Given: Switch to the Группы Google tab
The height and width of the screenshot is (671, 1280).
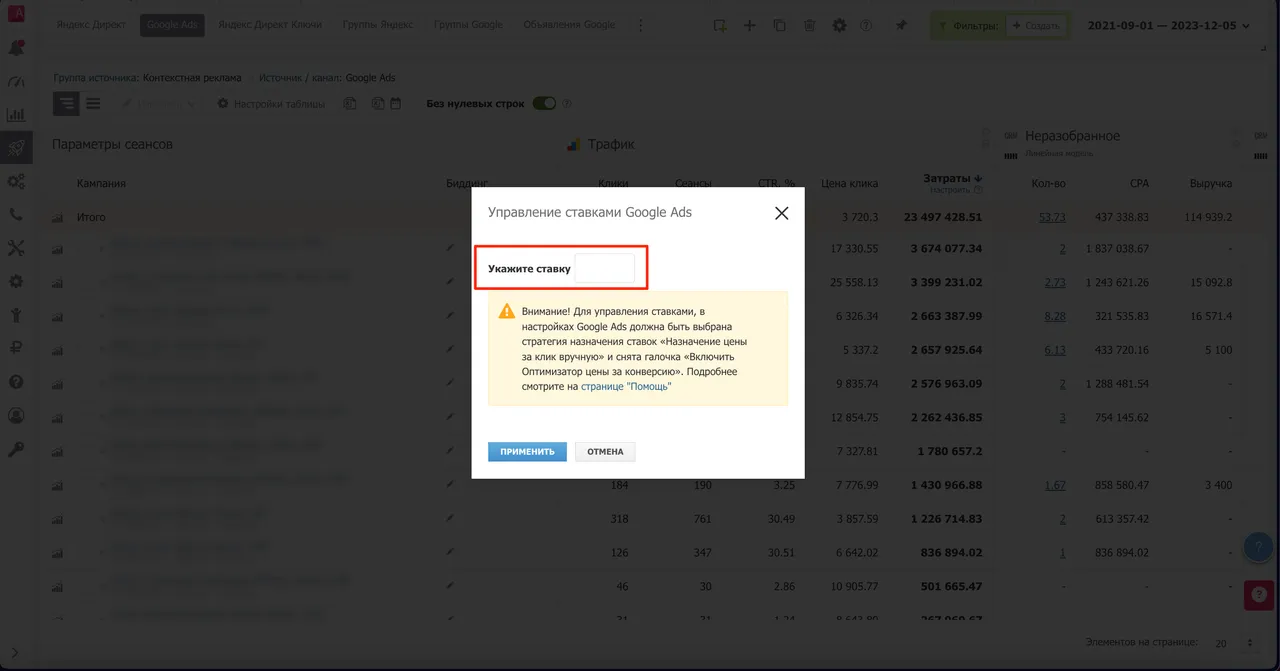Looking at the screenshot, I should pyautogui.click(x=468, y=25).
